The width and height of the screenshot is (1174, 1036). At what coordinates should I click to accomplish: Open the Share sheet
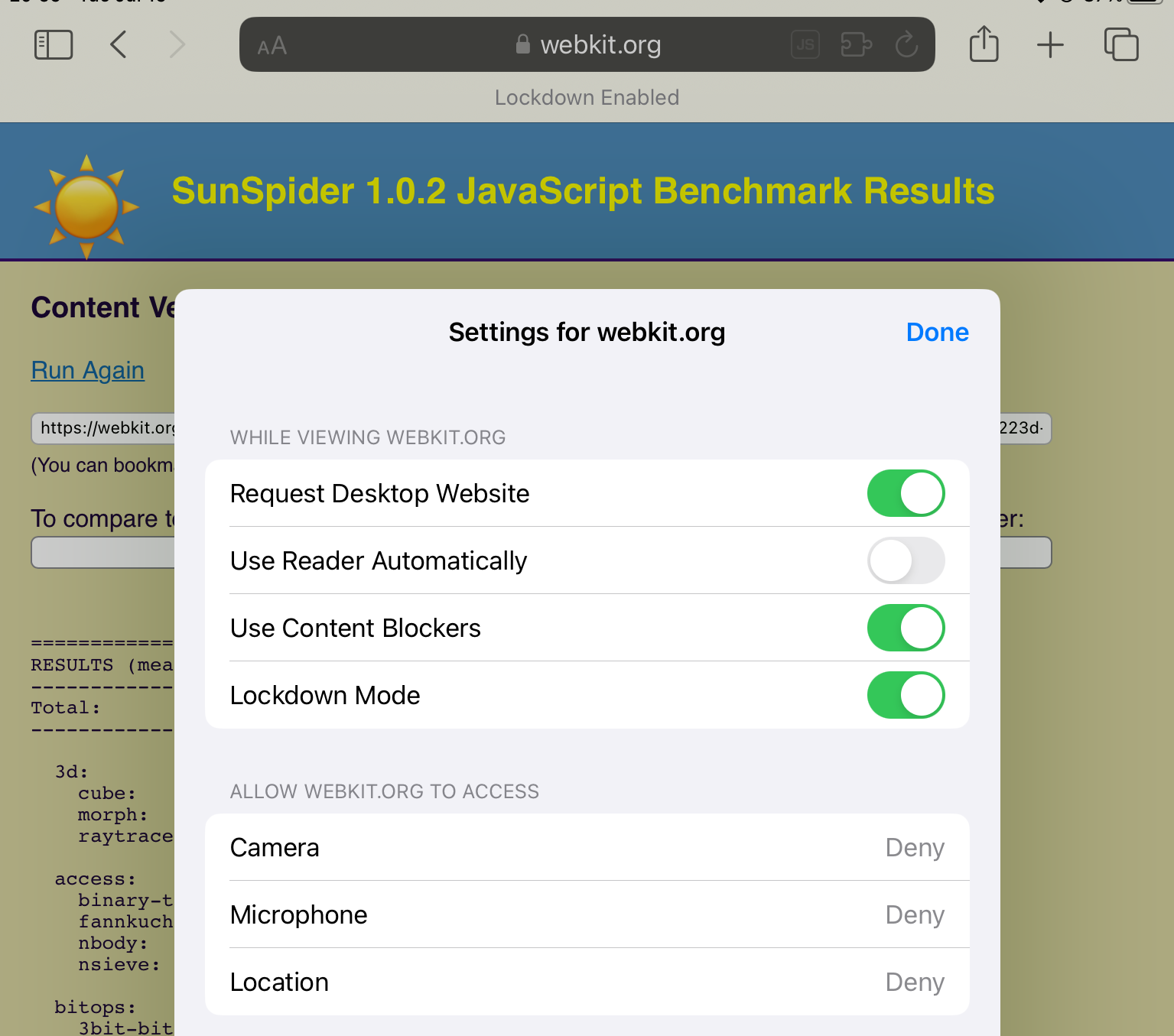[984, 44]
